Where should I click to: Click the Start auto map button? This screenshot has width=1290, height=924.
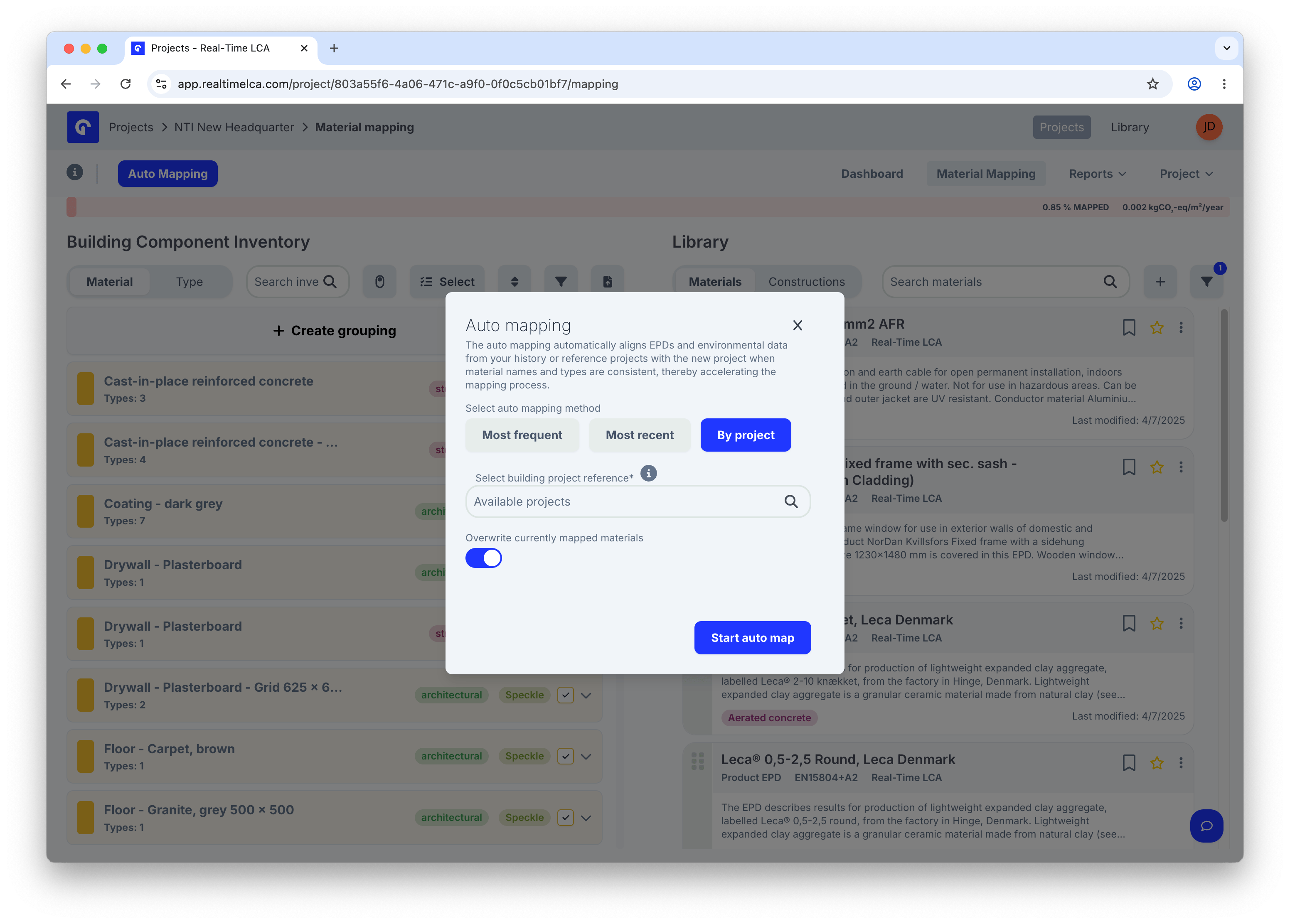click(752, 637)
